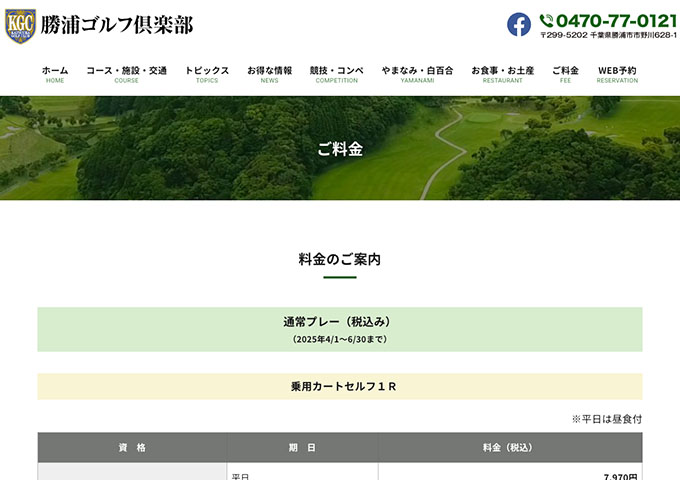The image size is (680, 480).
Task: Click the ※平日は昼食付 note
Action: 607,419
